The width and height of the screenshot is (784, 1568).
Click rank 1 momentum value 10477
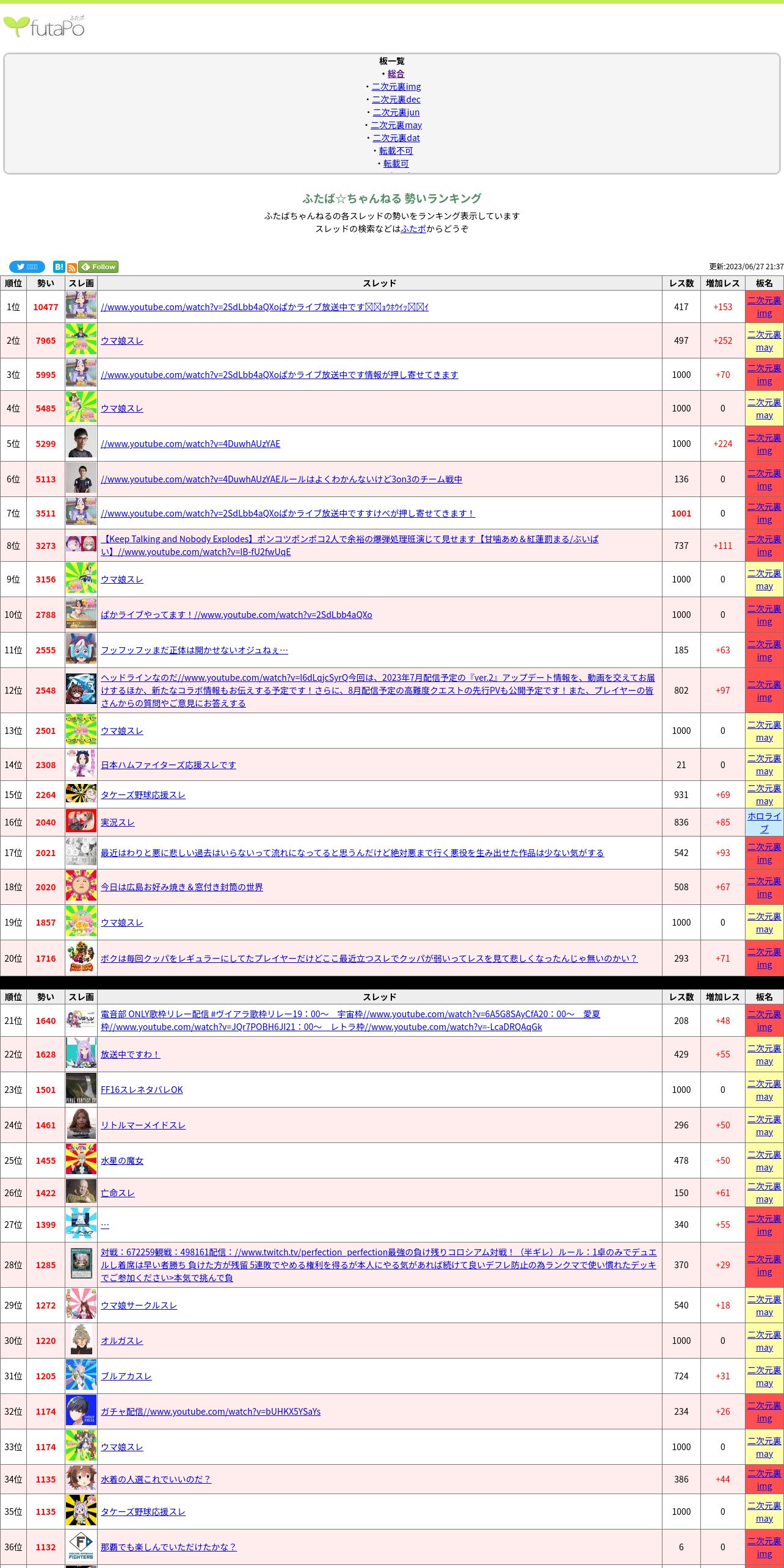(x=46, y=307)
